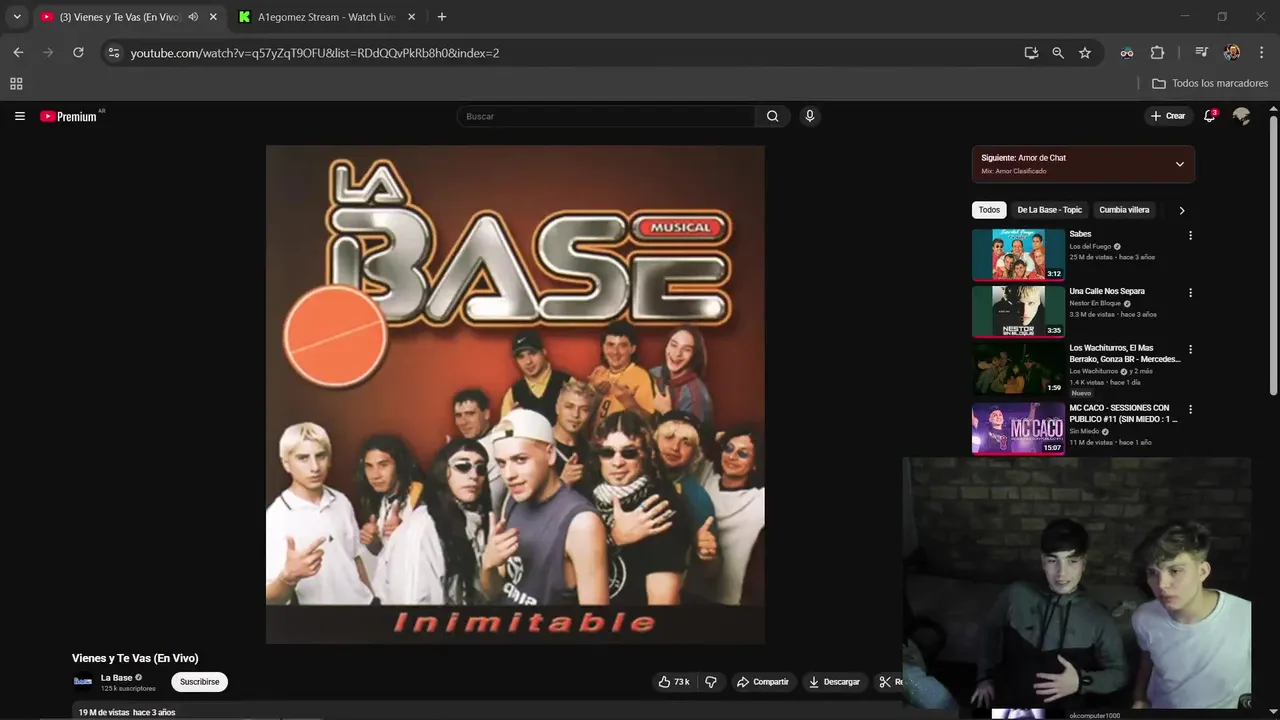Open Una Calle Nos Separa title
Screen dimensions: 1280x720
[x=1107, y=291]
